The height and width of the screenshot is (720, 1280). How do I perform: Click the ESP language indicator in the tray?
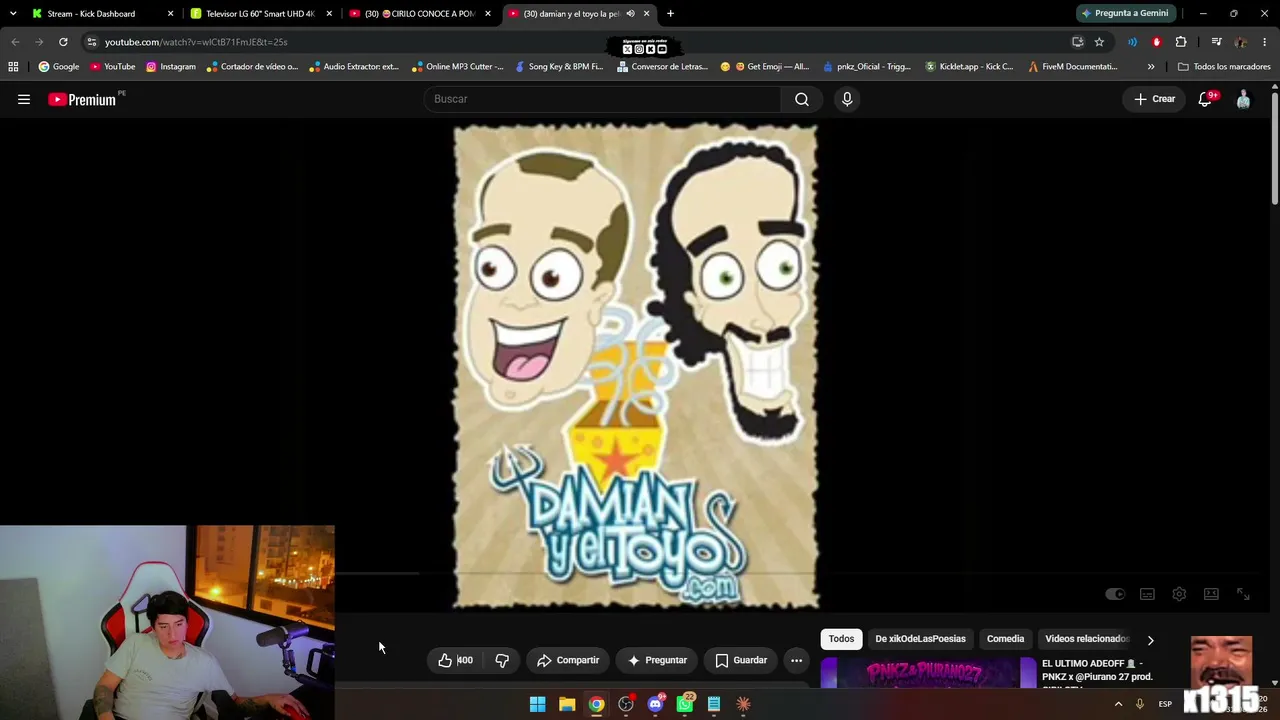click(1165, 704)
